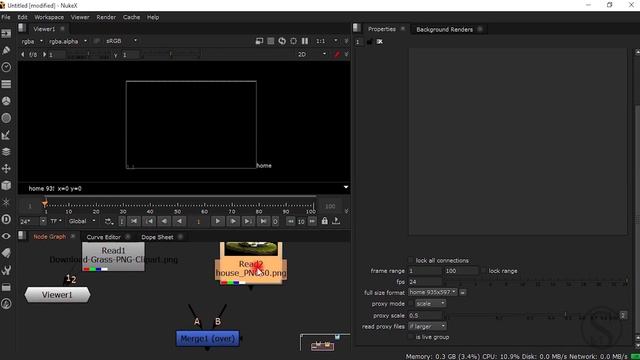Pause viewer updating
The height and width of the screenshot is (360, 640).
tap(305, 41)
